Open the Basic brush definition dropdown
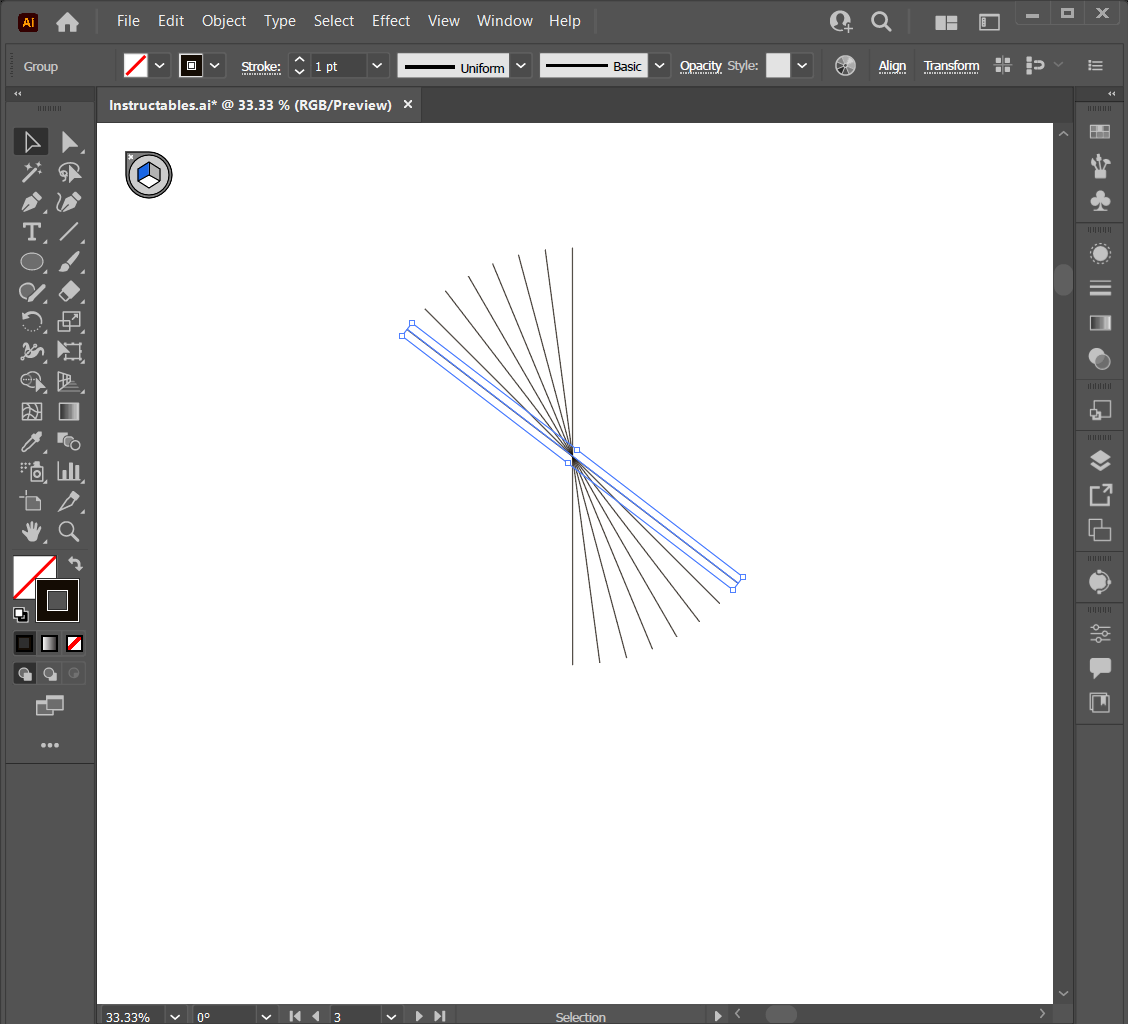1128x1024 pixels. (659, 65)
